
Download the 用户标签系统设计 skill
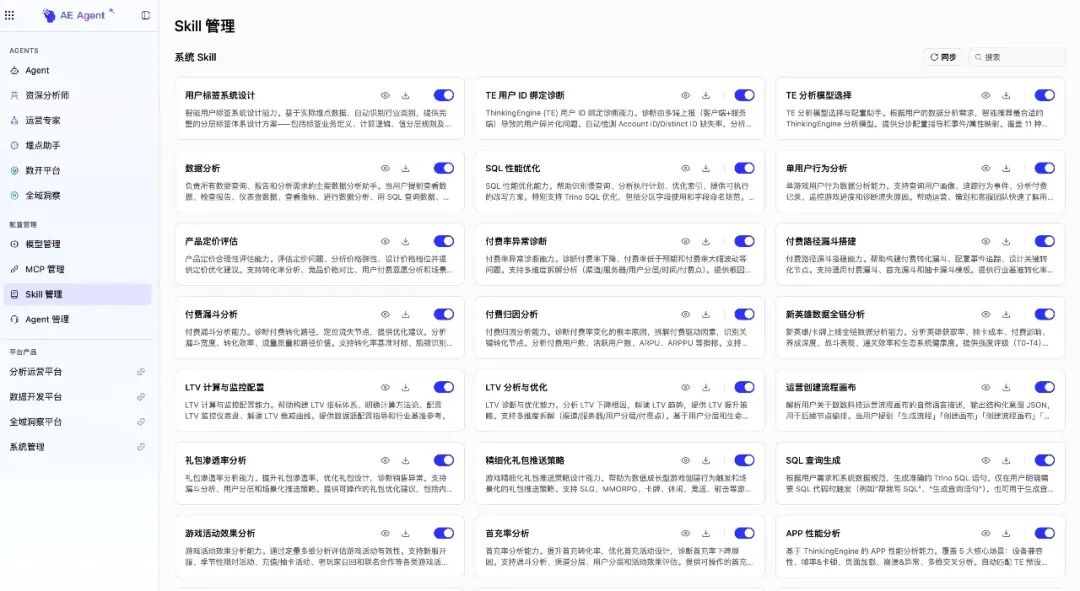[x=406, y=95]
